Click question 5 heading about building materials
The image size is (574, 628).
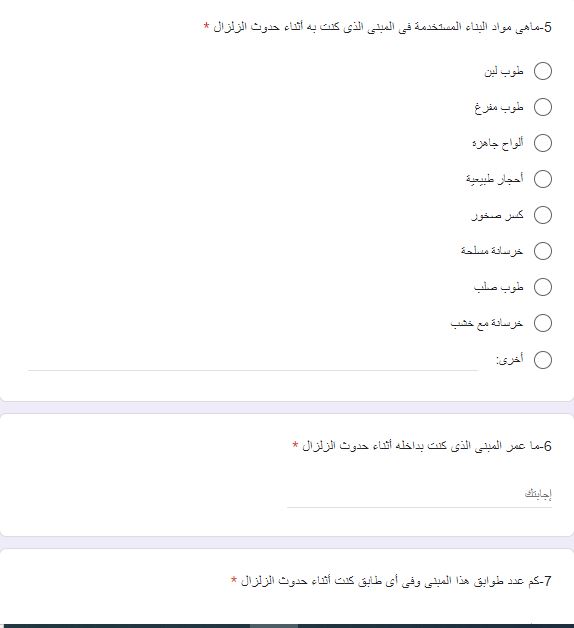(x=377, y=27)
